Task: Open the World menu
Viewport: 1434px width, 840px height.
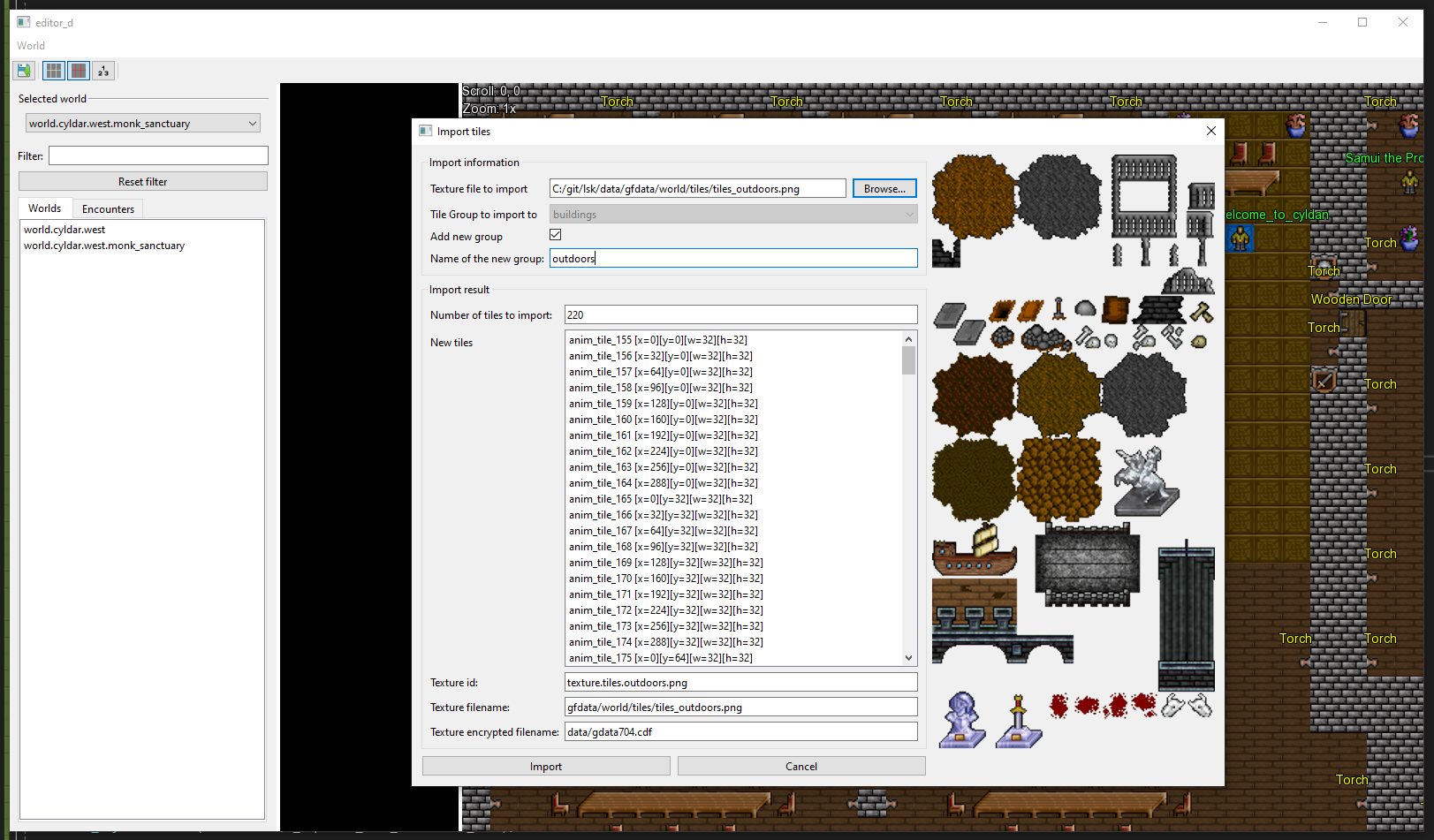Action: [x=31, y=46]
